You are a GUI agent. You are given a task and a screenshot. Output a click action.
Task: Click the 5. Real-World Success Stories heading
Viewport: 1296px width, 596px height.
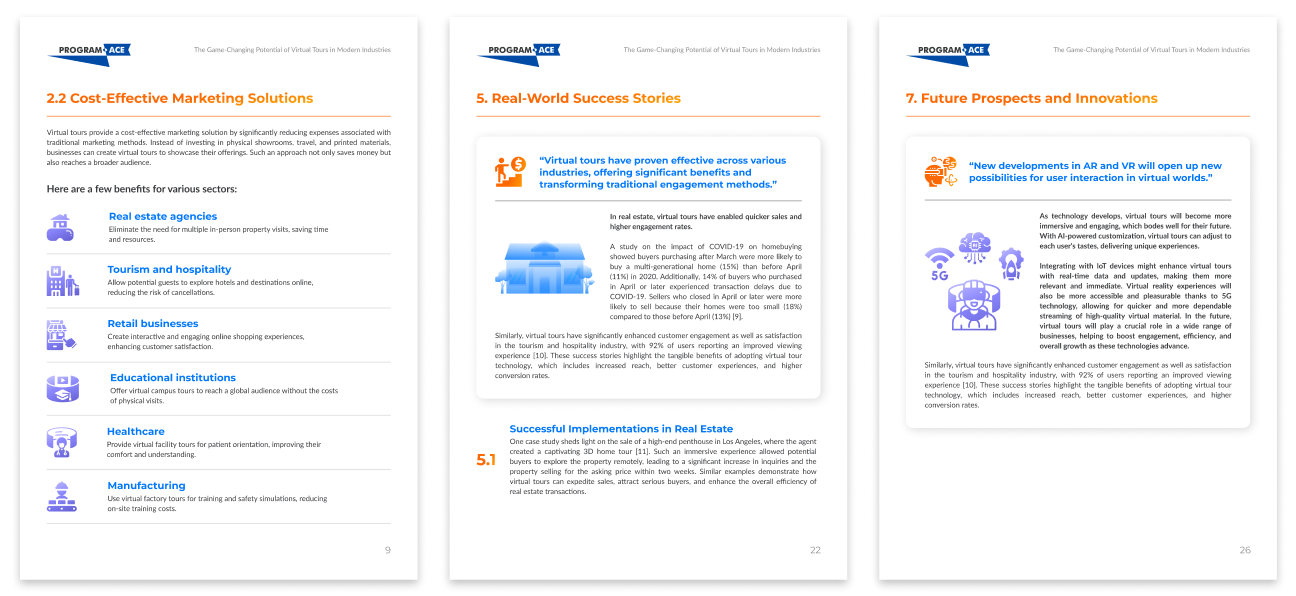(580, 98)
